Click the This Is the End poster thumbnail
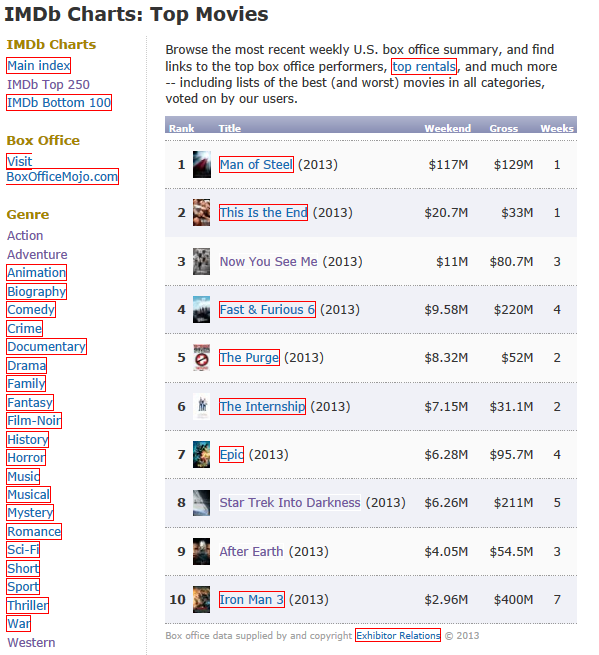The image size is (599, 655). [201, 212]
